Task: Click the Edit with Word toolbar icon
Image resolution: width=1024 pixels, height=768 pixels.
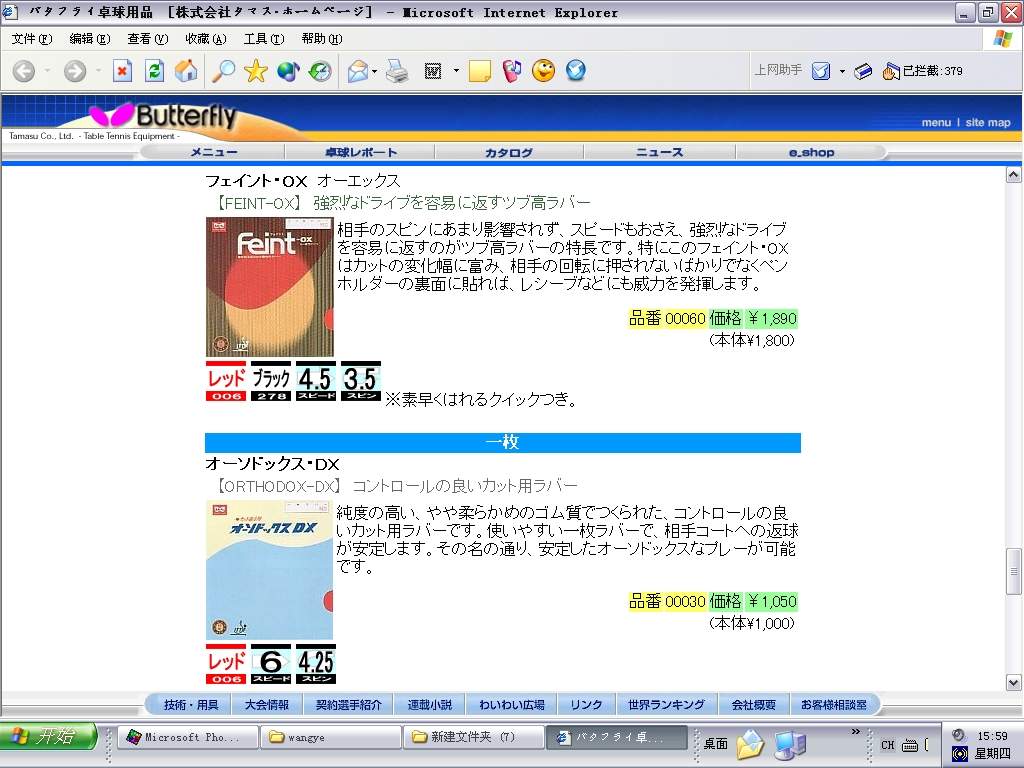Action: click(433, 71)
